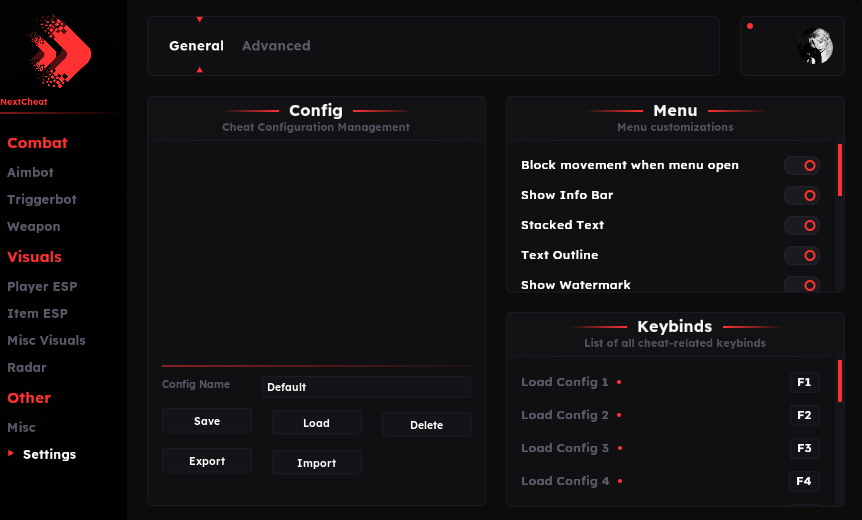Click red dot next to Load Config 1
Screen dimensions: 862x520
pyautogui.click(x=619, y=382)
